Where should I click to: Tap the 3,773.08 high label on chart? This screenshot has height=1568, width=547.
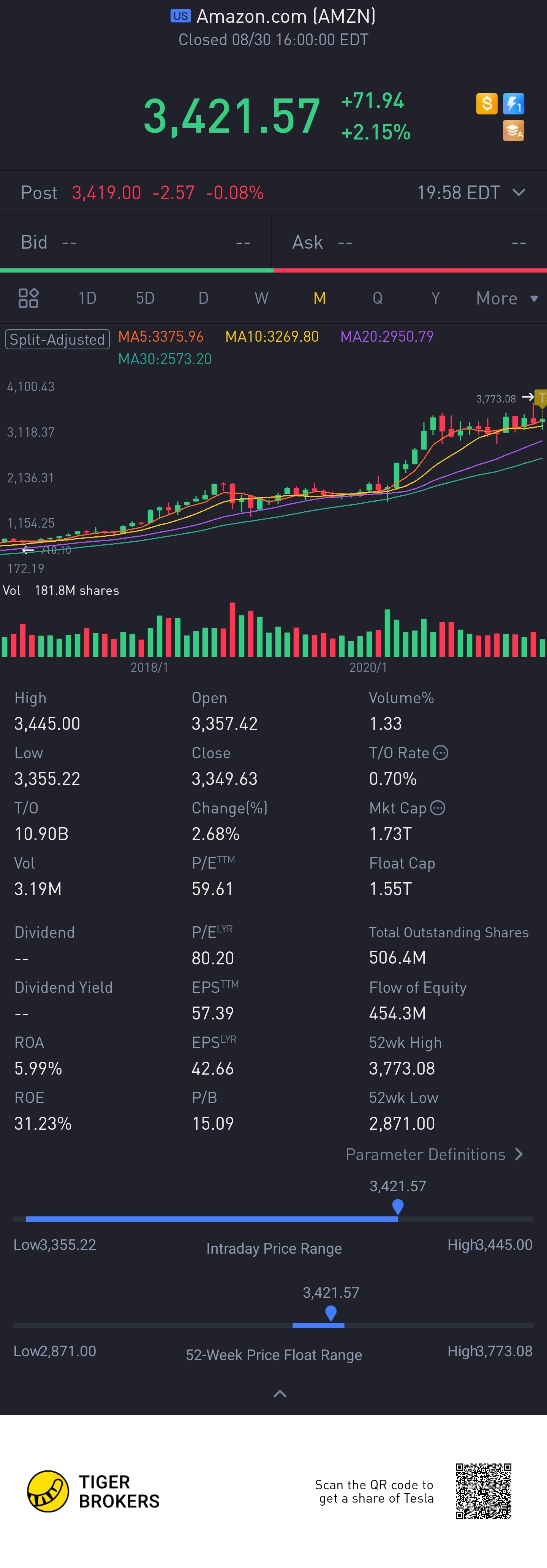[496, 399]
